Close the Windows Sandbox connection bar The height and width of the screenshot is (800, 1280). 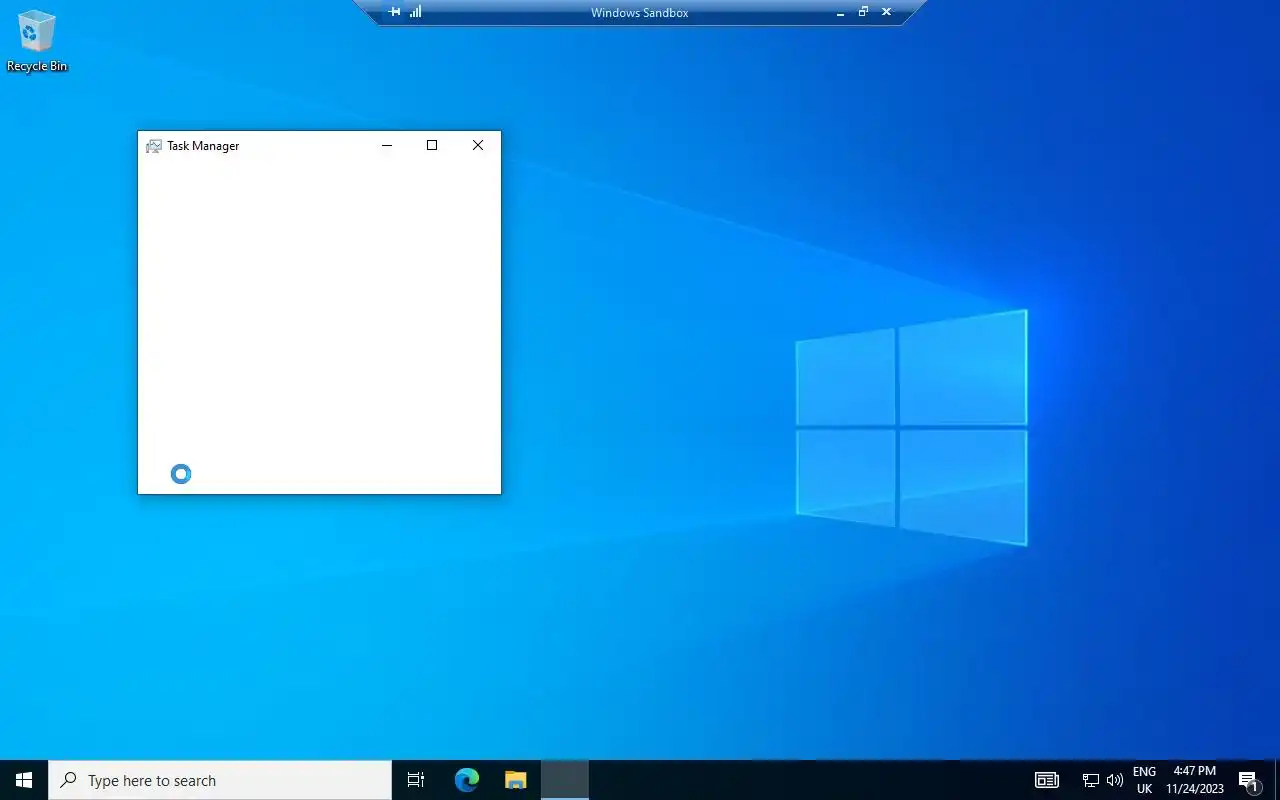pyautogui.click(x=886, y=12)
